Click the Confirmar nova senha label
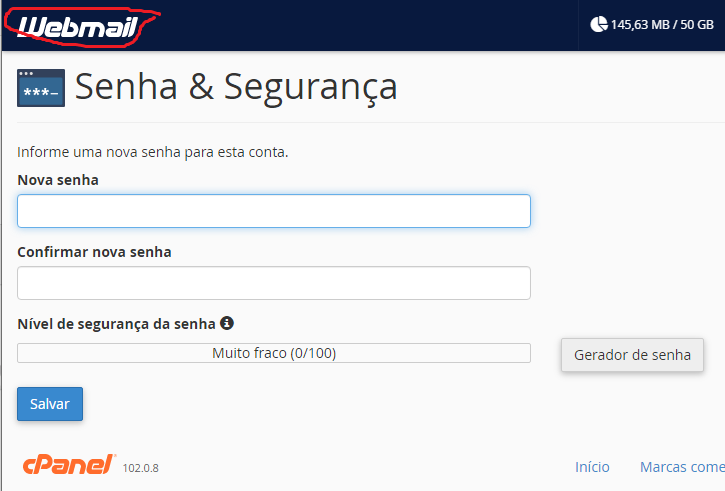Screen dimensions: 725x491 (x=94, y=252)
